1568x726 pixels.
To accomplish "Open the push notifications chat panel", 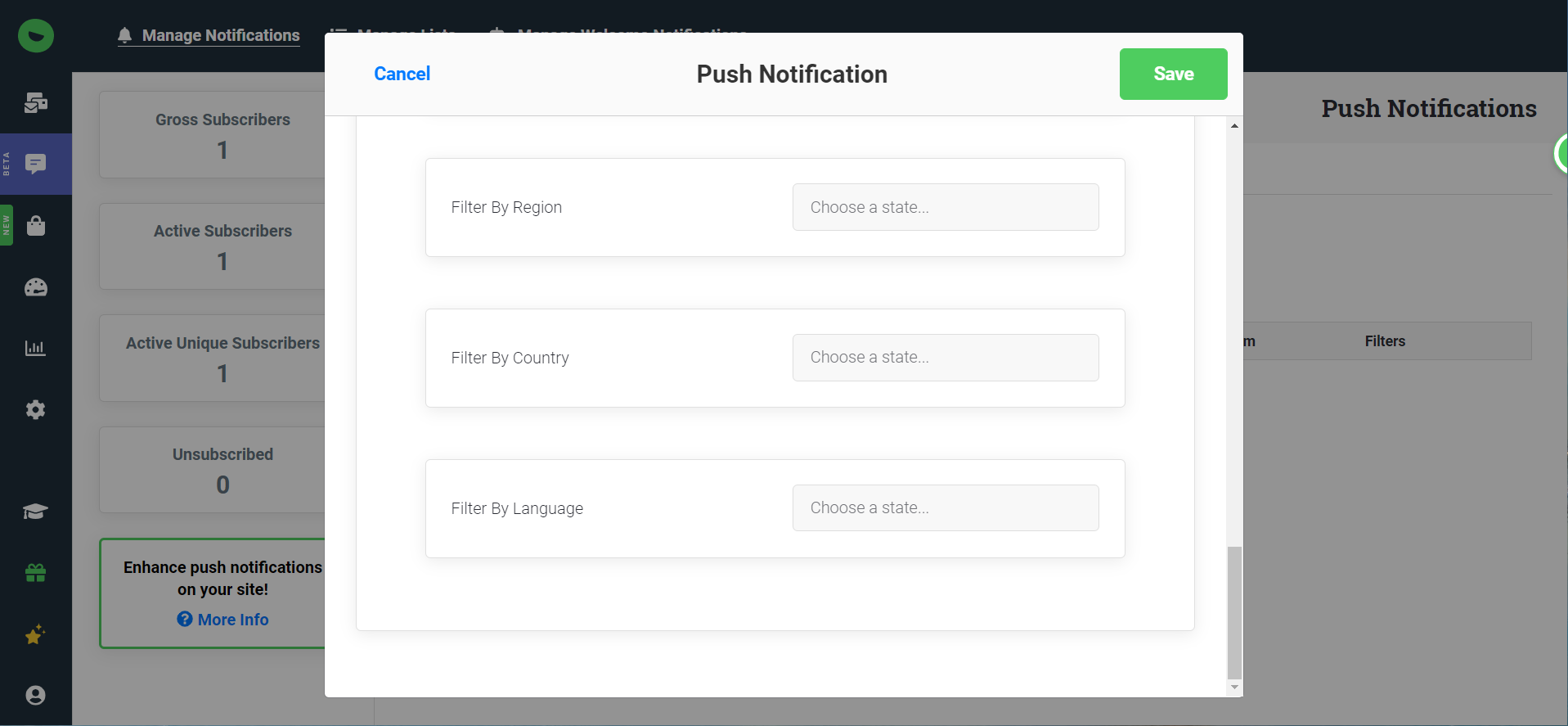I will tap(35, 164).
